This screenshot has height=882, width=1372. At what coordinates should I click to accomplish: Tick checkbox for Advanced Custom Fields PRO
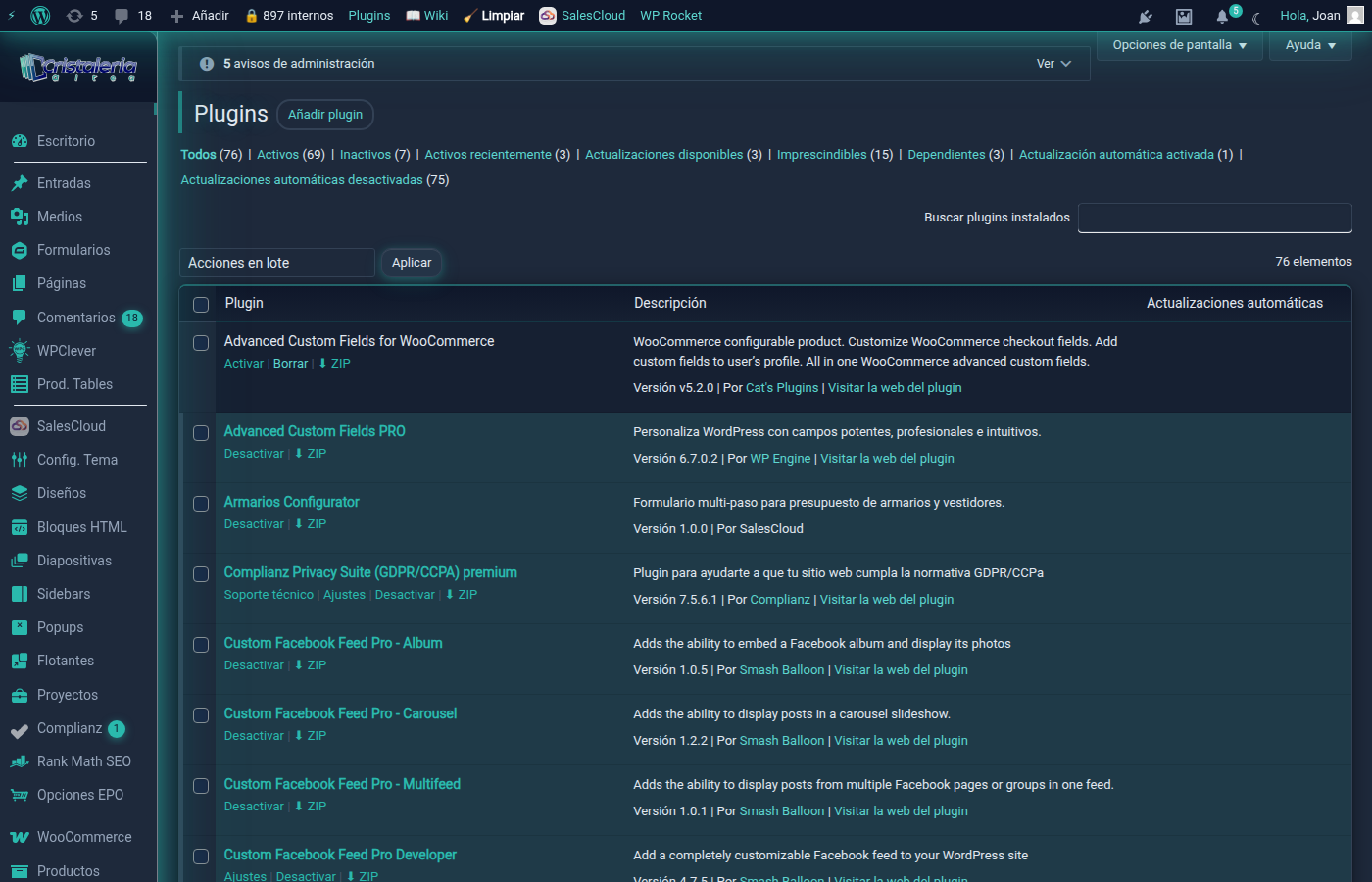(x=201, y=433)
